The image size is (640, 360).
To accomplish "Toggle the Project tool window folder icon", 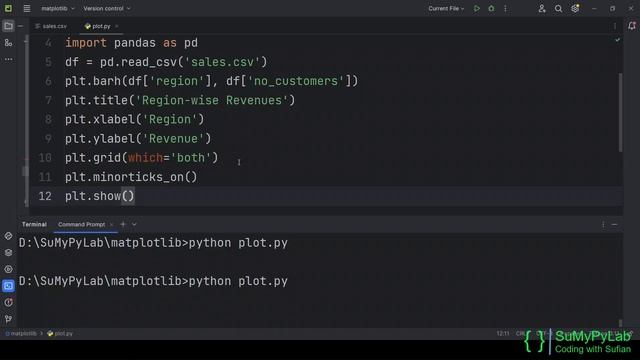I will point(8,26).
